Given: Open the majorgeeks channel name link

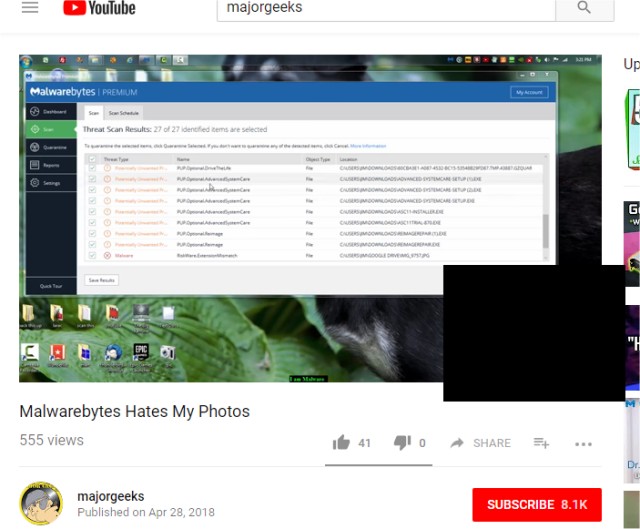Looking at the screenshot, I should [x=111, y=496].
